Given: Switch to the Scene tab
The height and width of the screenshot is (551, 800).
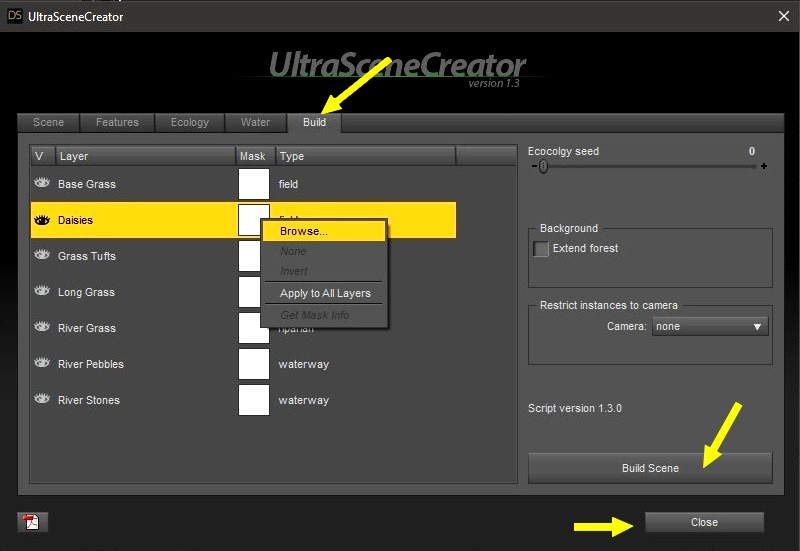Looking at the screenshot, I should (x=48, y=122).
